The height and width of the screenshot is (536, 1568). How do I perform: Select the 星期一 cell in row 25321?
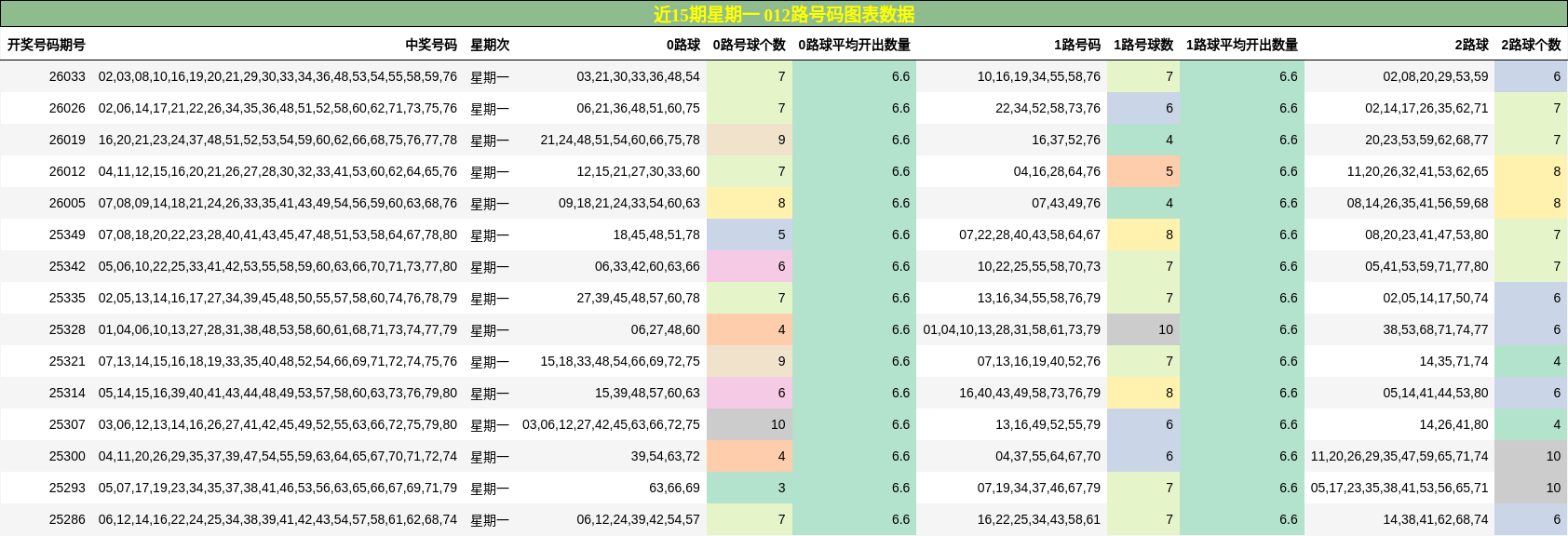(490, 361)
